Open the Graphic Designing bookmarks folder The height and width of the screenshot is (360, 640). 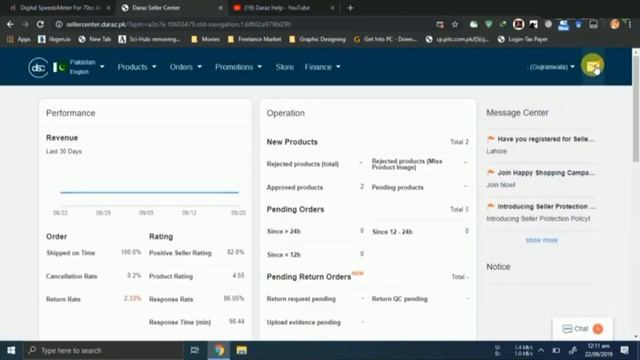(x=318, y=40)
